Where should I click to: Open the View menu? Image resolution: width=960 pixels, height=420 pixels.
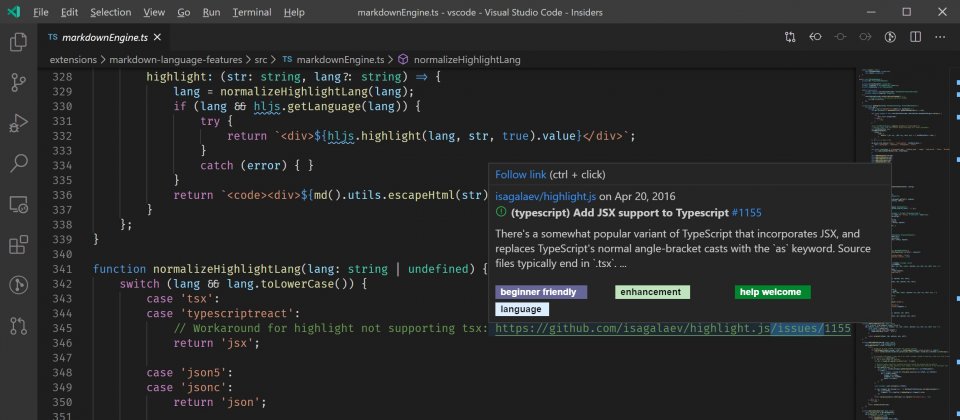[154, 12]
